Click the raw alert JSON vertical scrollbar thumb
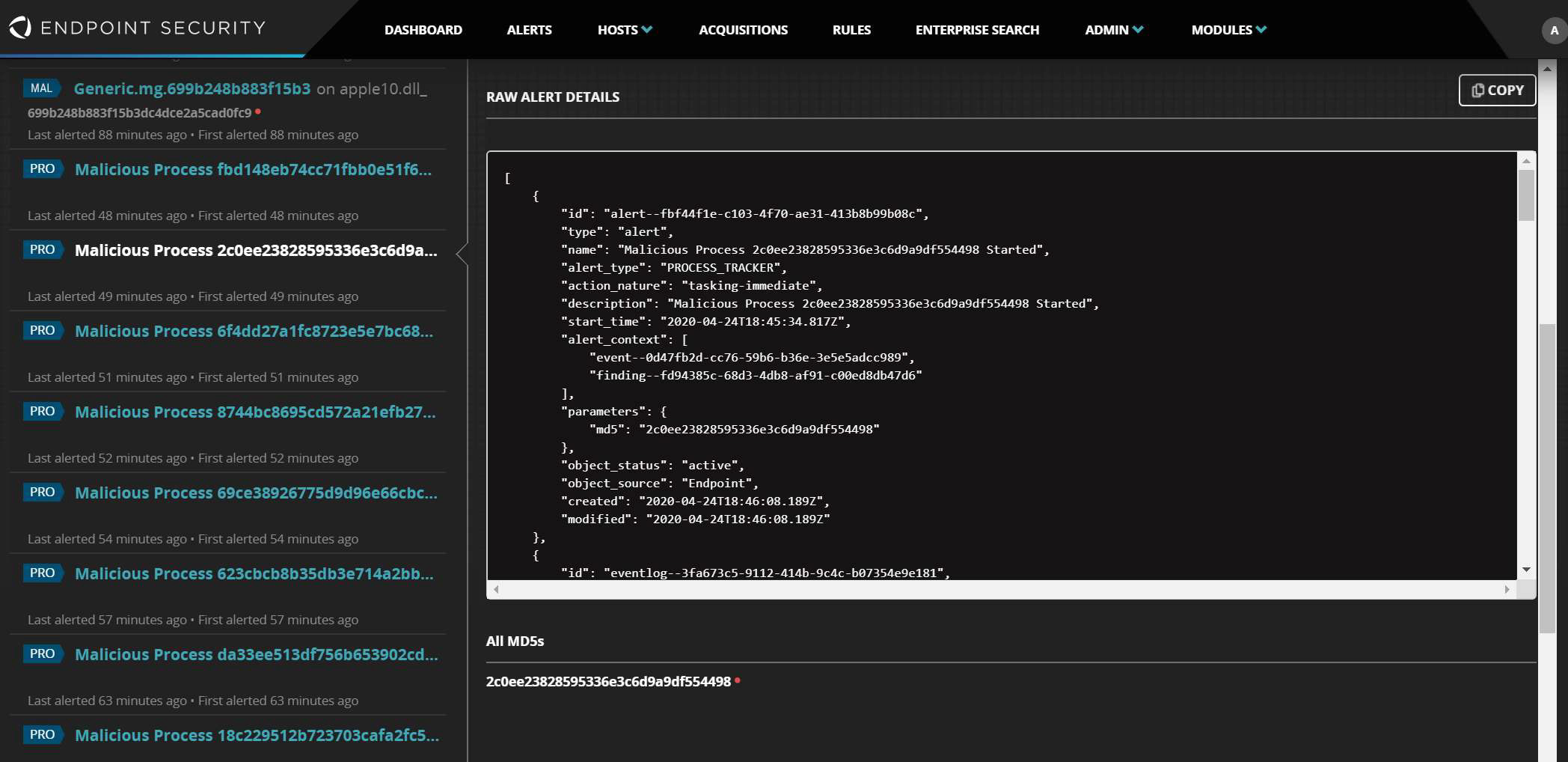This screenshot has height=762, width=1568. pos(1526,195)
